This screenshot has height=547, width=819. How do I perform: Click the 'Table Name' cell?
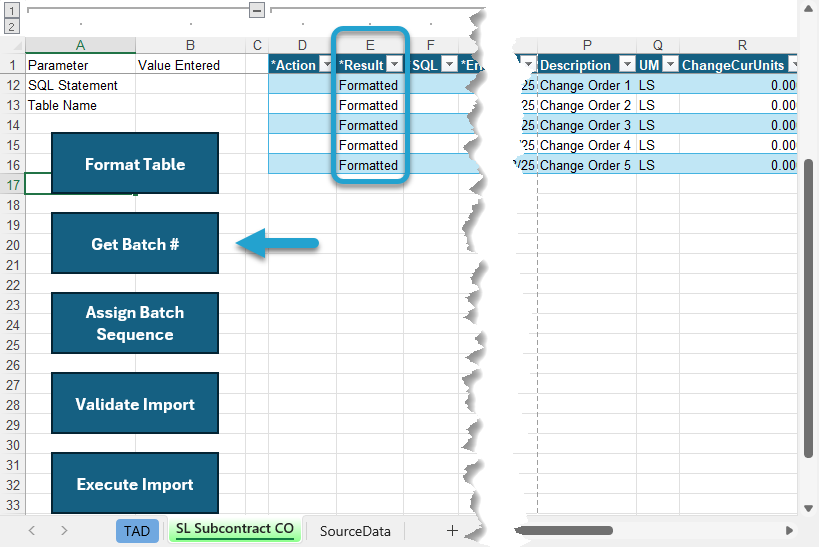(80, 105)
